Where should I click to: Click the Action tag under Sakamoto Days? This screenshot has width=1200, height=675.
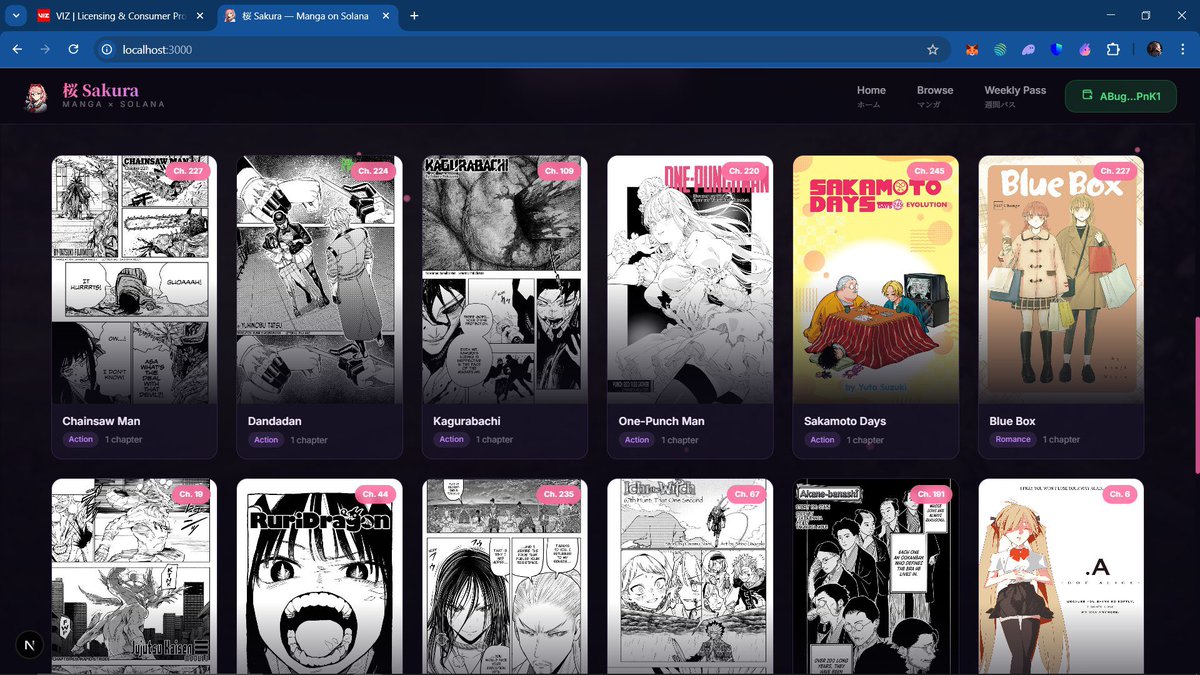[x=822, y=440]
